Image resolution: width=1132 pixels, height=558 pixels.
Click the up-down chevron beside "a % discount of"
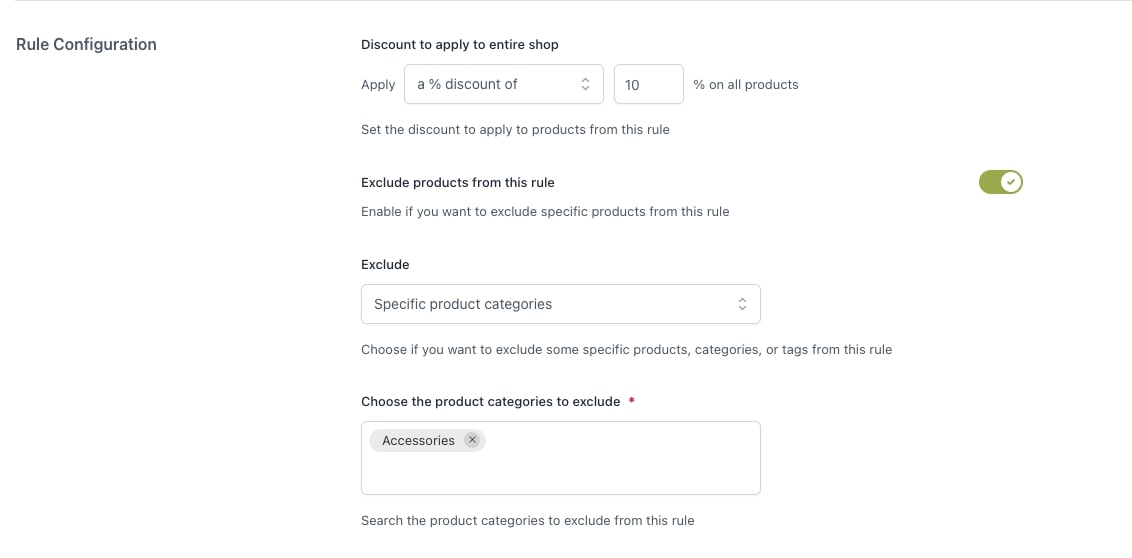pyautogui.click(x=586, y=85)
